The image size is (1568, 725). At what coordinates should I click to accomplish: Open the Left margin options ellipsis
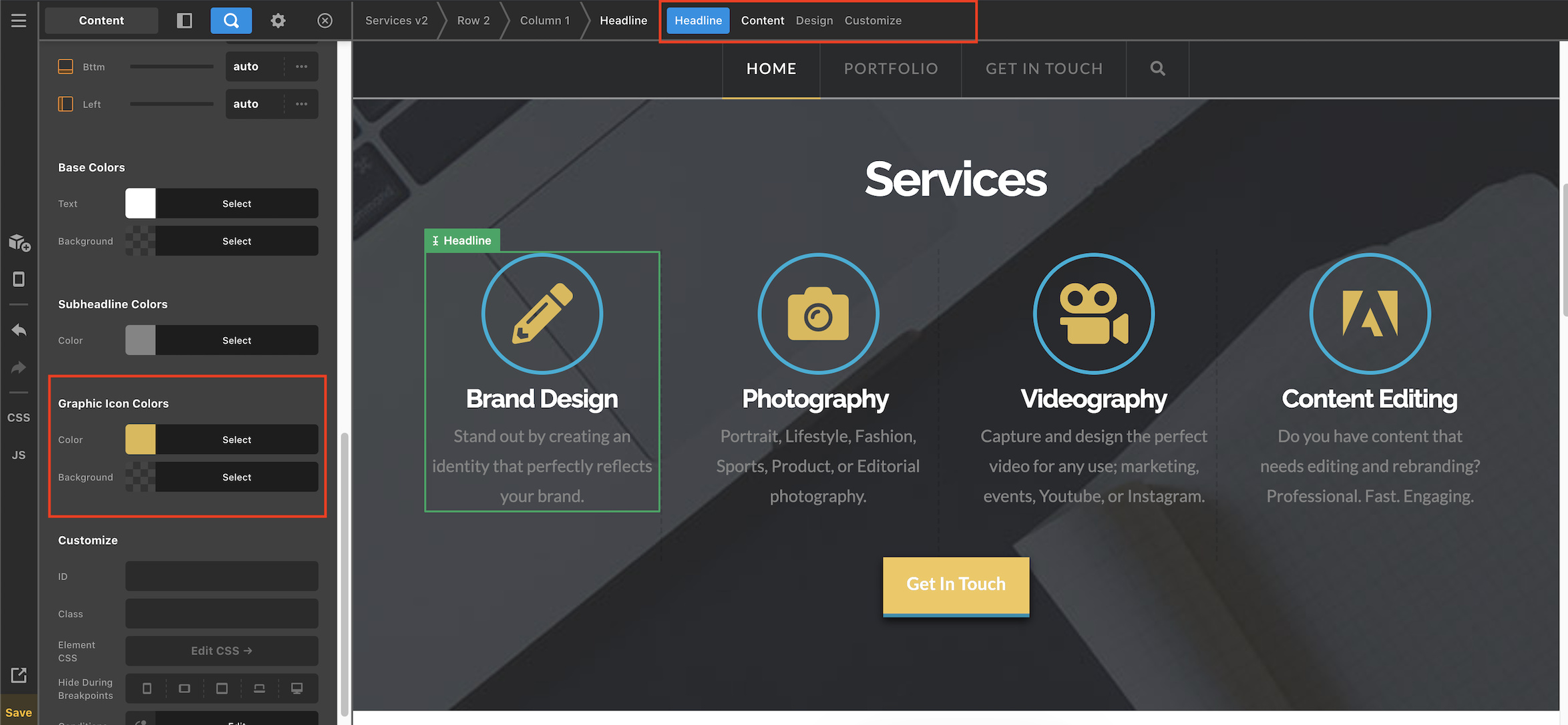tap(302, 104)
